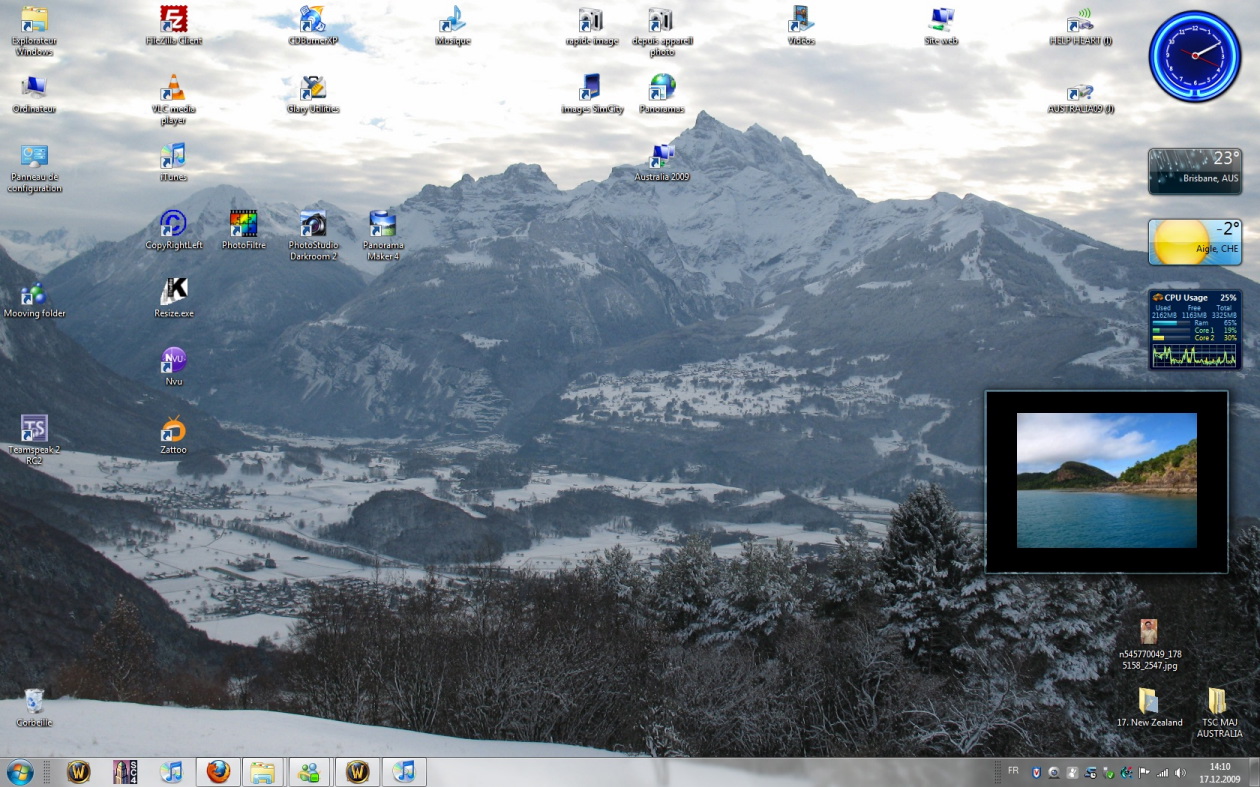Click the volume speaker icon in system tray
This screenshot has width=1260, height=787.
pos(1180,773)
